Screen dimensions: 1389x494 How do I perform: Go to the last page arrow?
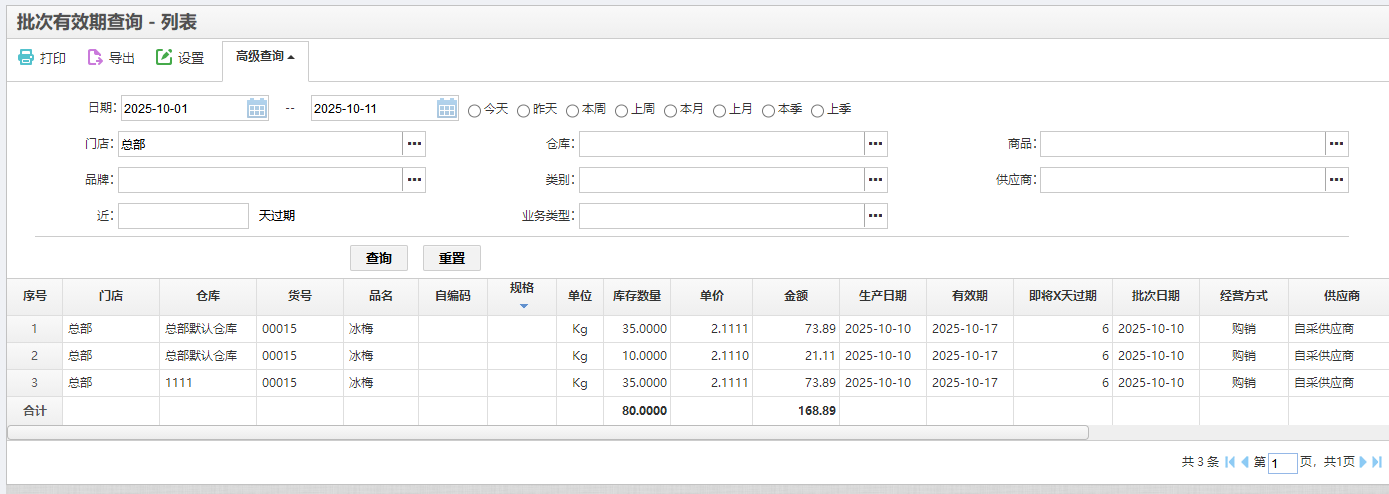tap(1377, 462)
